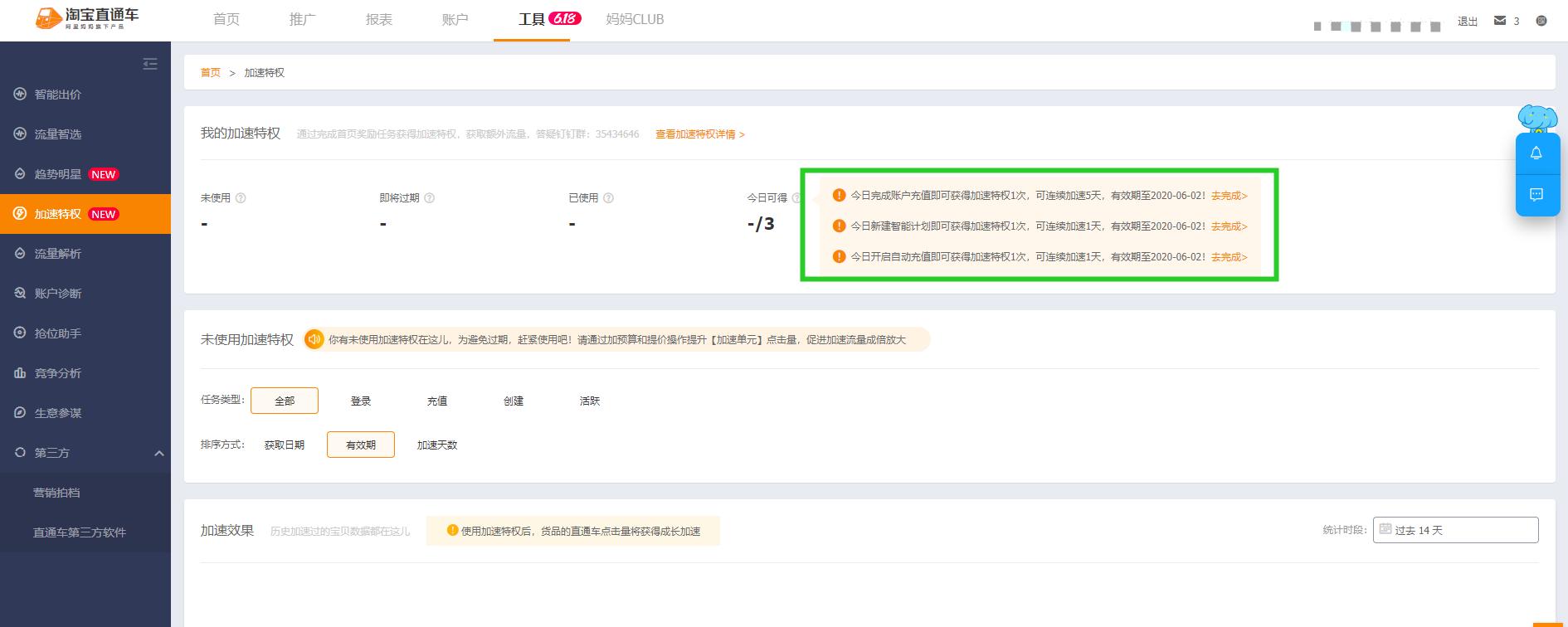The image size is (1568, 627).
Task: Open 智能出价 sidebar menu item
Action: pos(85,95)
